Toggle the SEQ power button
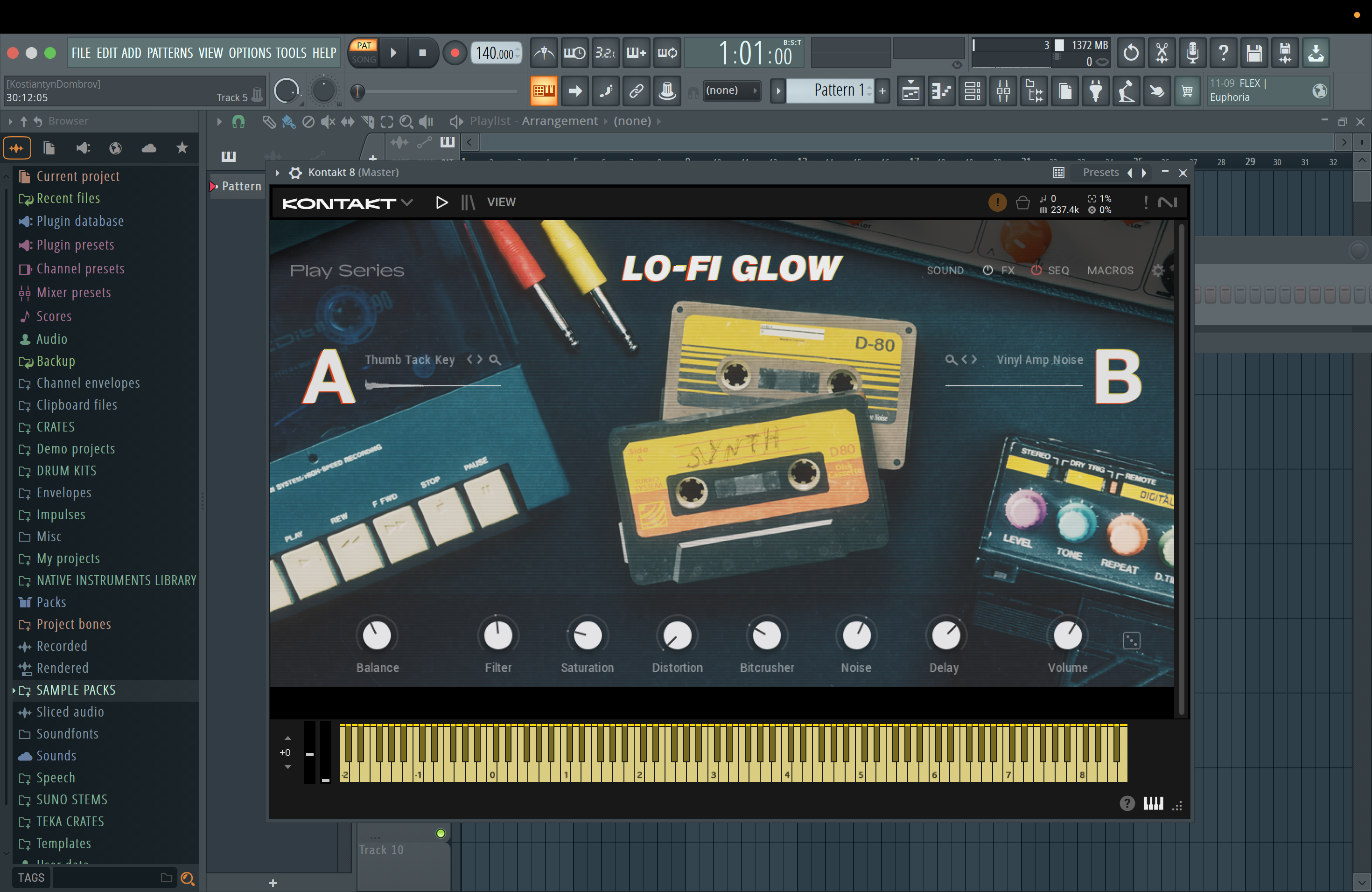 coord(1036,270)
